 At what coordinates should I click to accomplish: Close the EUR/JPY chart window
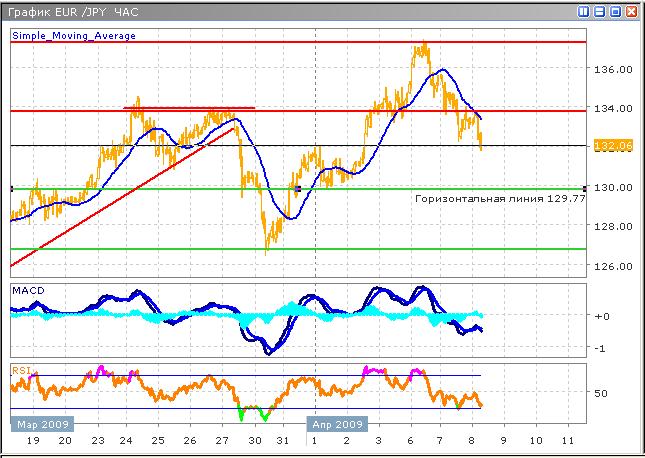click(x=631, y=13)
